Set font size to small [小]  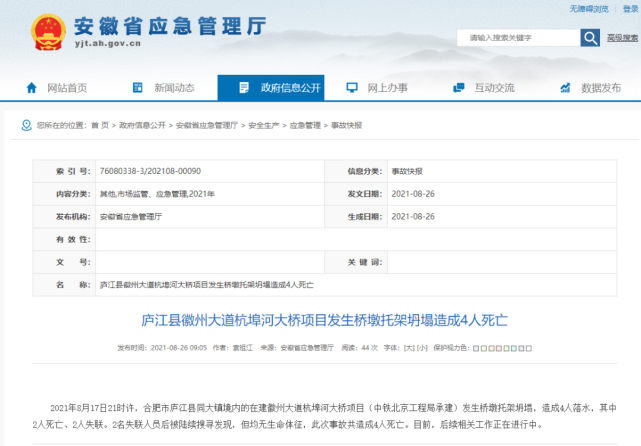(x=422, y=348)
